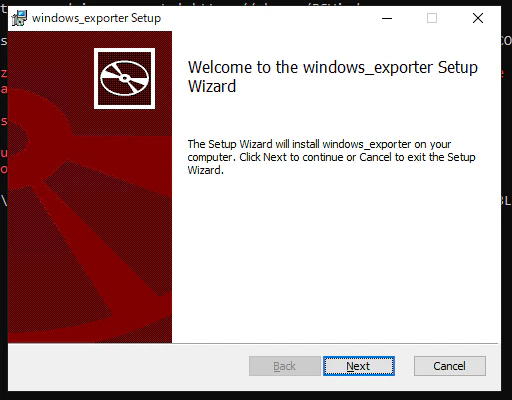Screen dimensions: 512x400
Task: Click the "Welcome to the windows_exporter Setup Wizard" heading
Action: point(333,77)
